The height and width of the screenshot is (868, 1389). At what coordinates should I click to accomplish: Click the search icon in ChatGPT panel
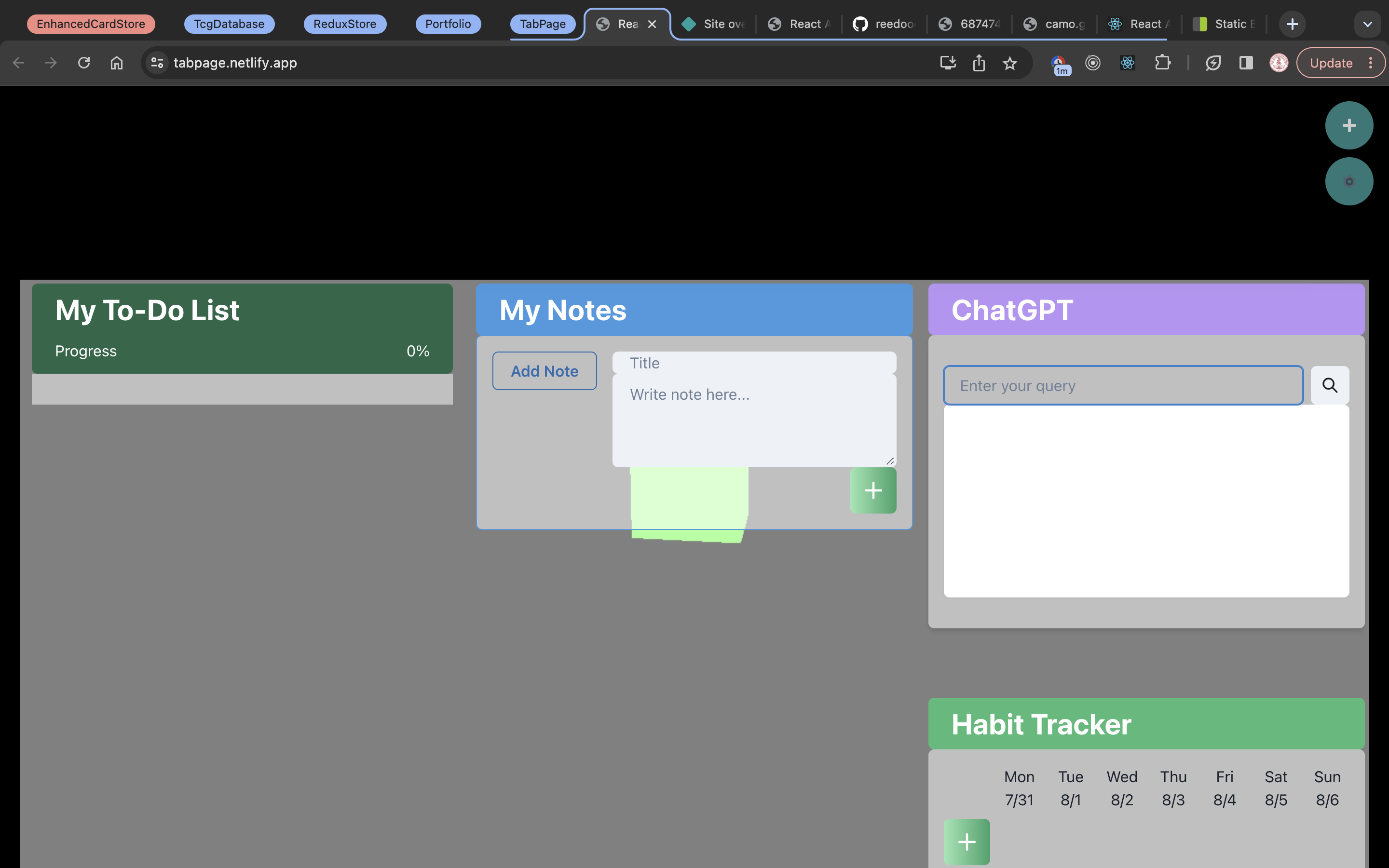(x=1330, y=385)
